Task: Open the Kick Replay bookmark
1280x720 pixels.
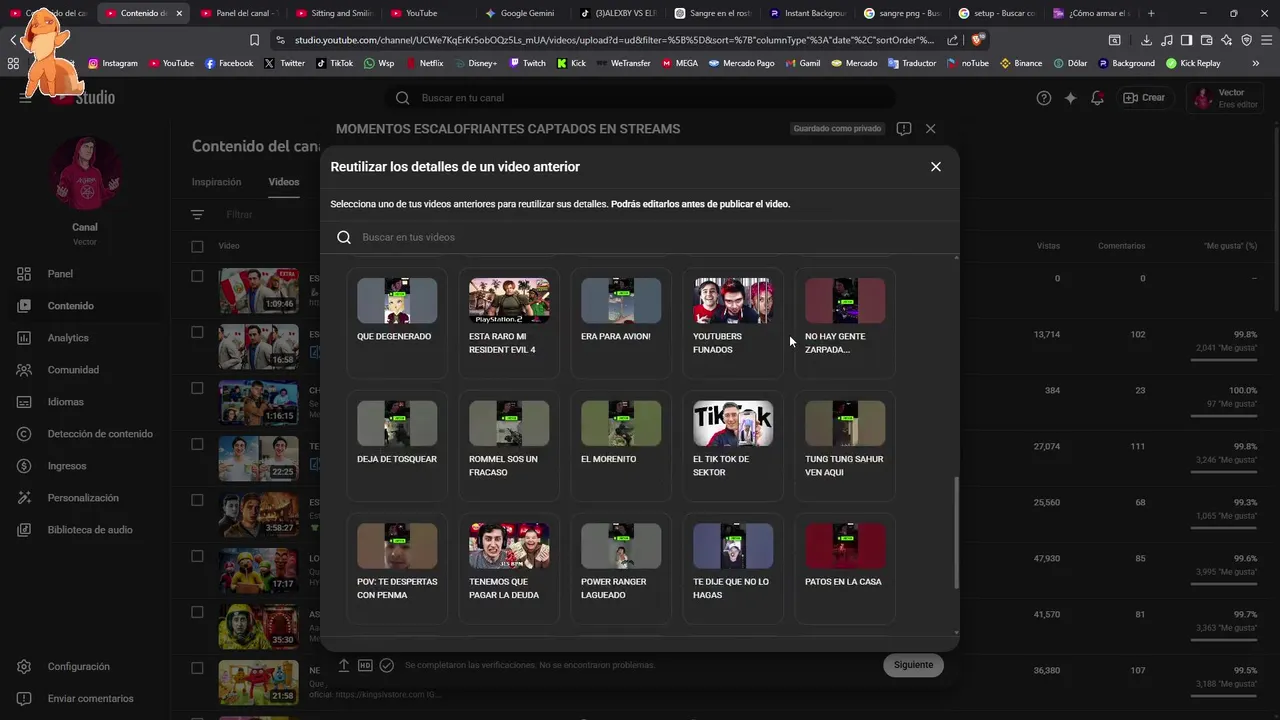Action: (1194, 63)
